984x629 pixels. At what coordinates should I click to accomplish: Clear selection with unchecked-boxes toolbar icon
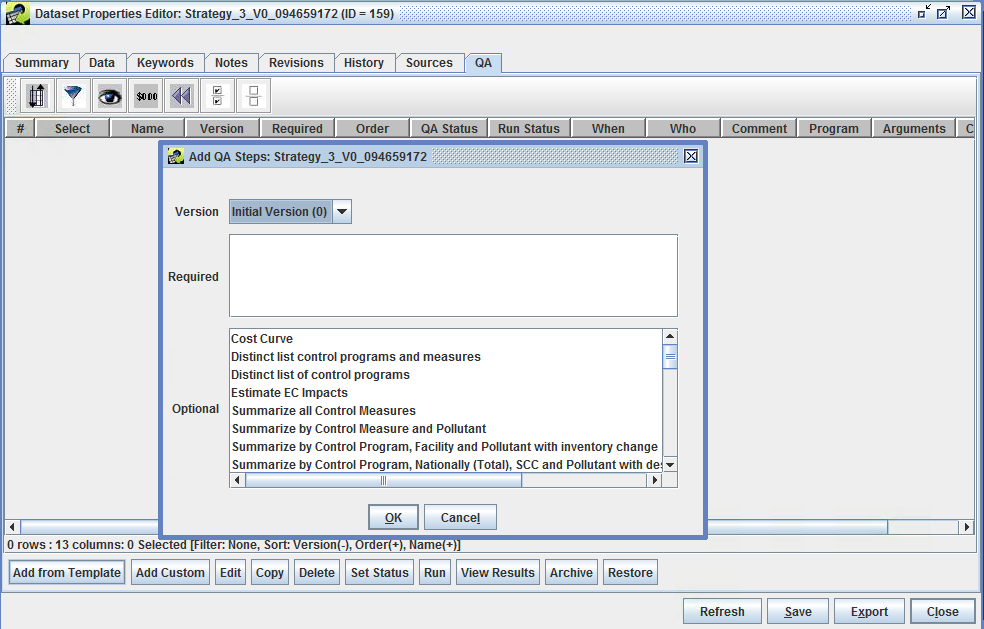(x=253, y=95)
